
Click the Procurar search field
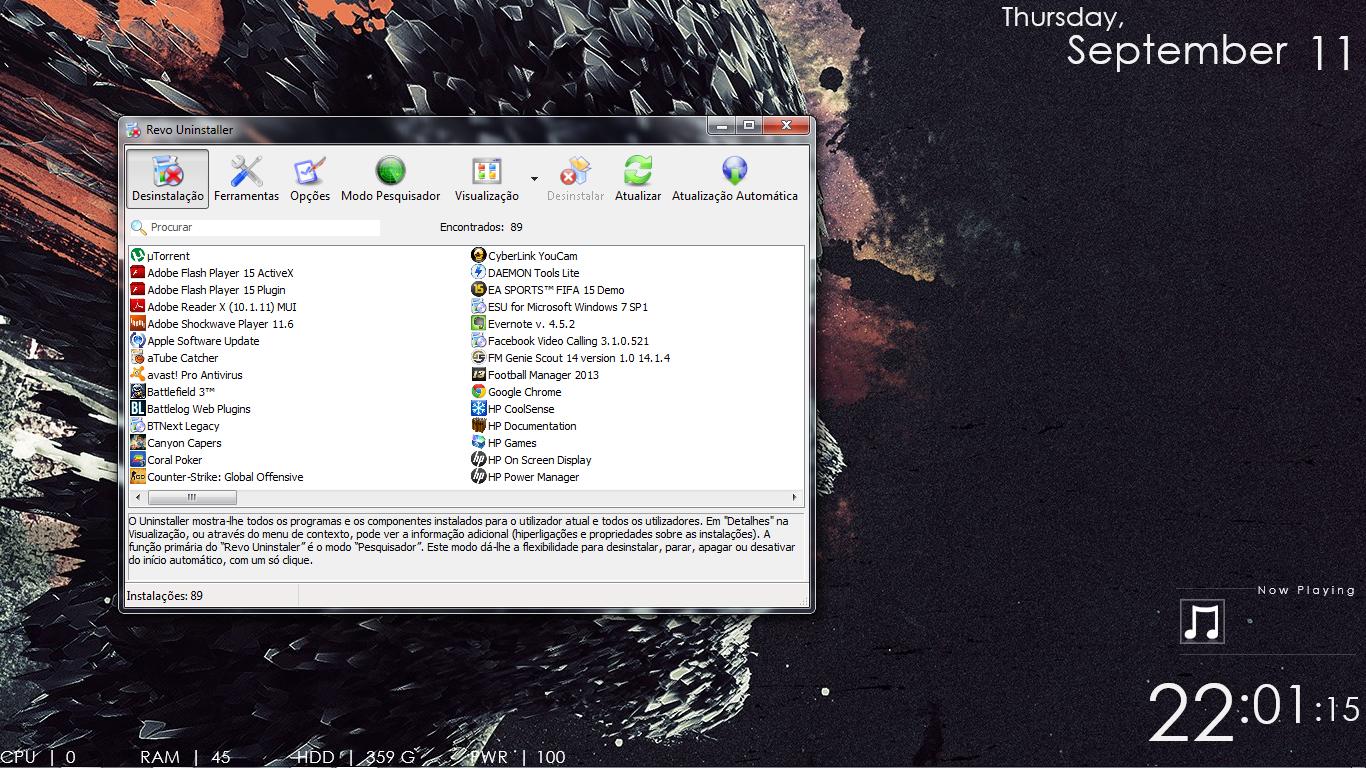262,228
